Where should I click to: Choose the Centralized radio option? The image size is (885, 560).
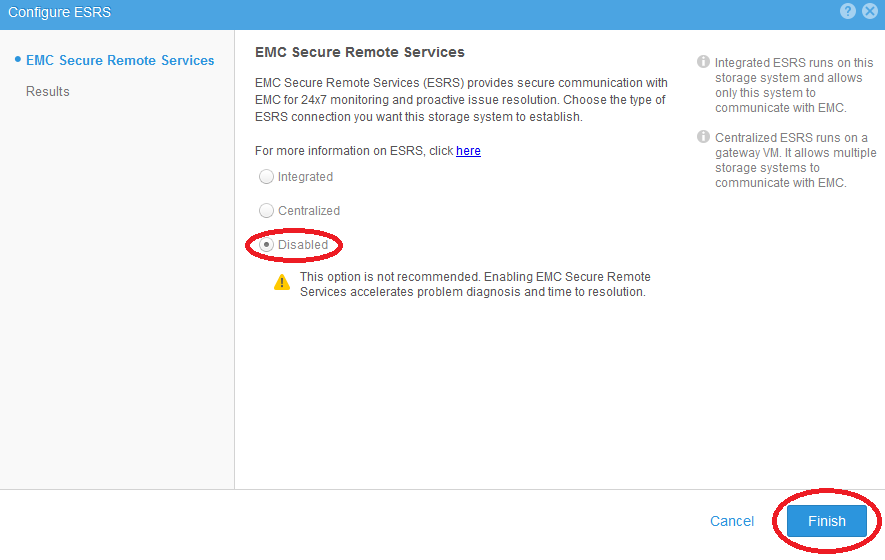click(266, 211)
